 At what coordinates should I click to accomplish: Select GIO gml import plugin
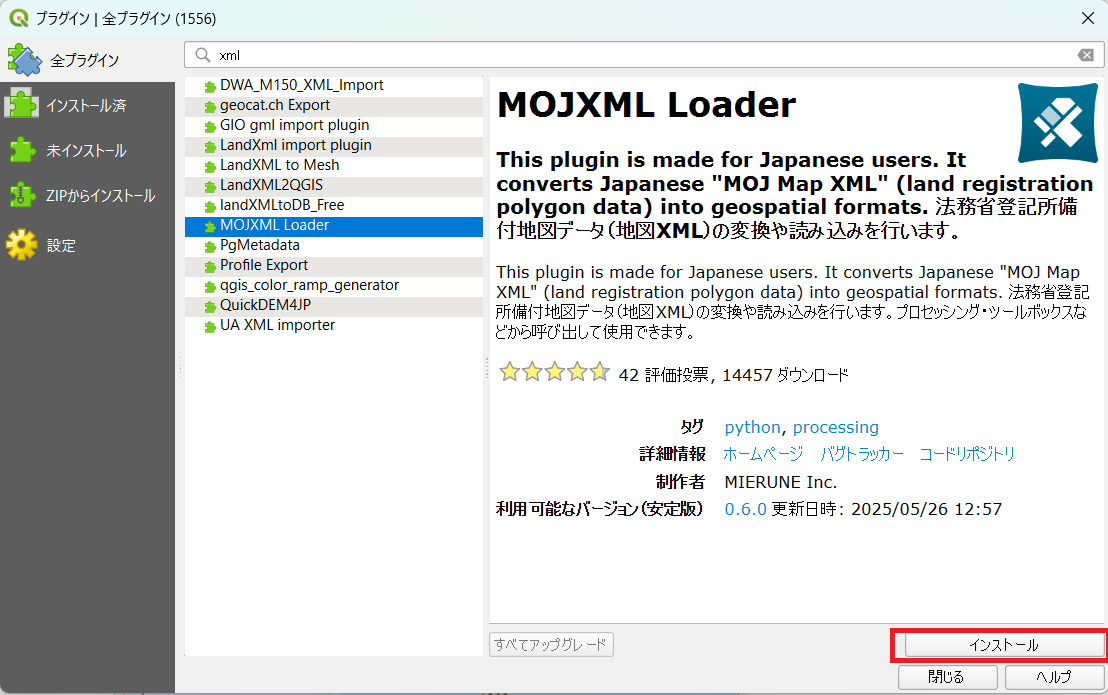pyautogui.click(x=334, y=125)
